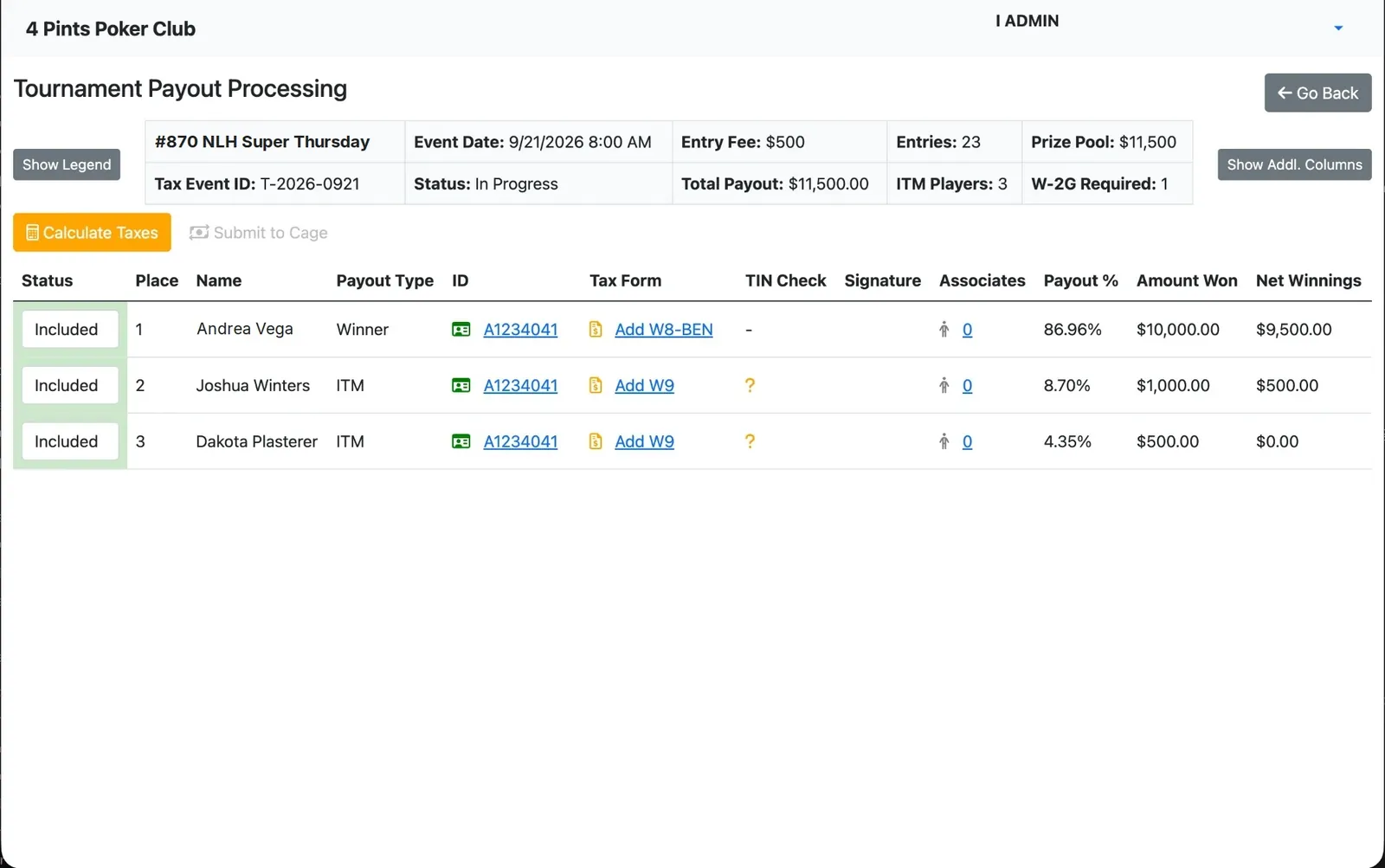Click the Calculate Taxes button
Screen dimensions: 1385x868
pos(92,233)
